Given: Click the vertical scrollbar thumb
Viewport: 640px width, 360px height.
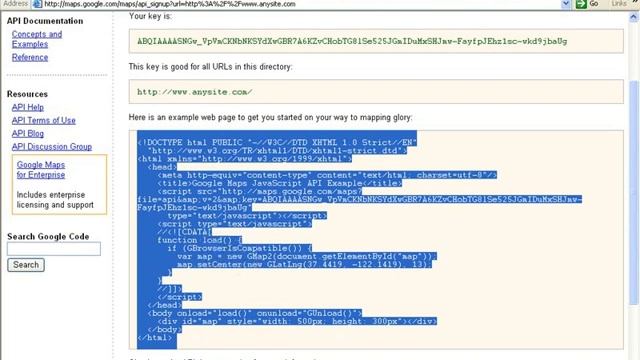Looking at the screenshot, I should 633,192.
